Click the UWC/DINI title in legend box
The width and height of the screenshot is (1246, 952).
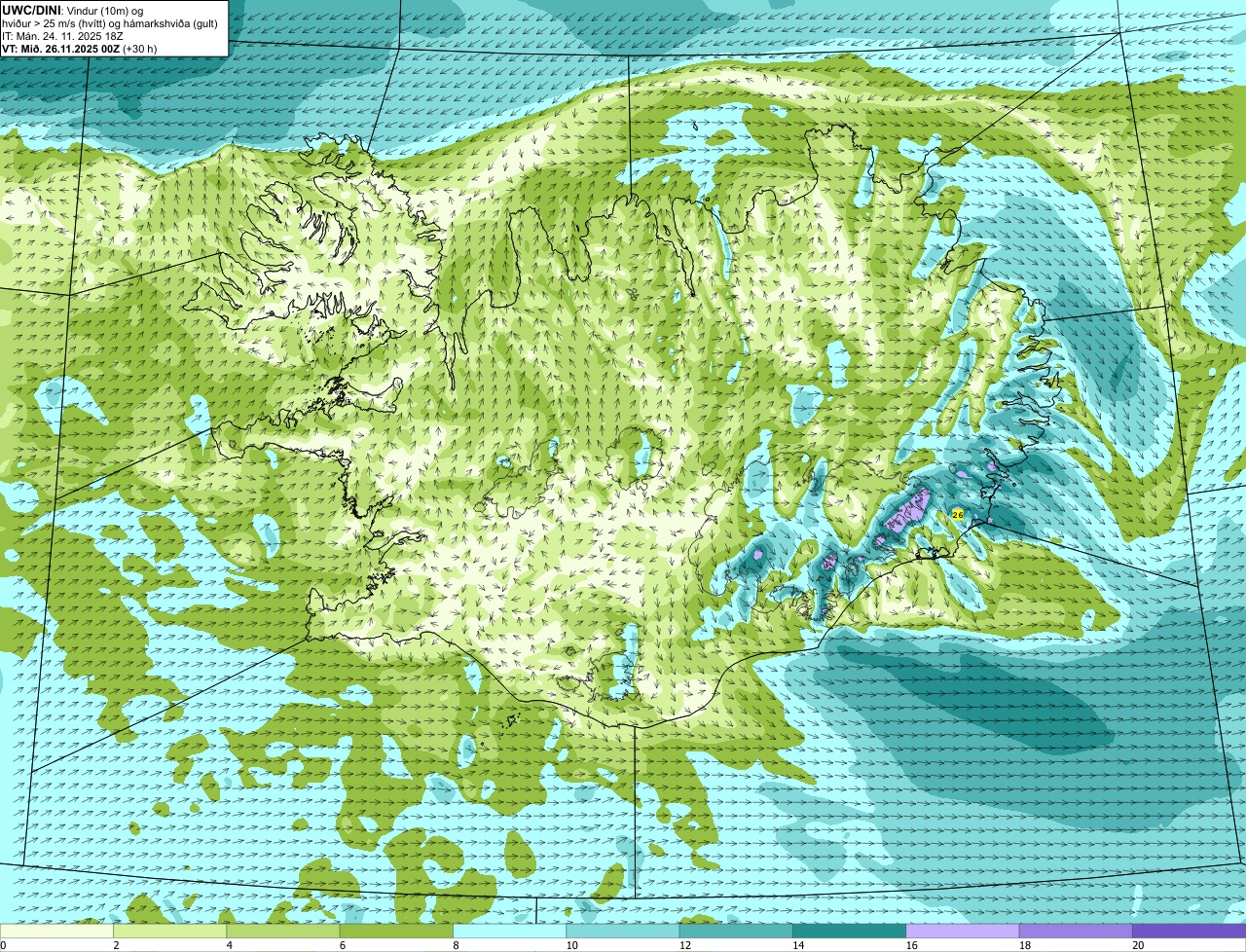pyautogui.click(x=31, y=11)
